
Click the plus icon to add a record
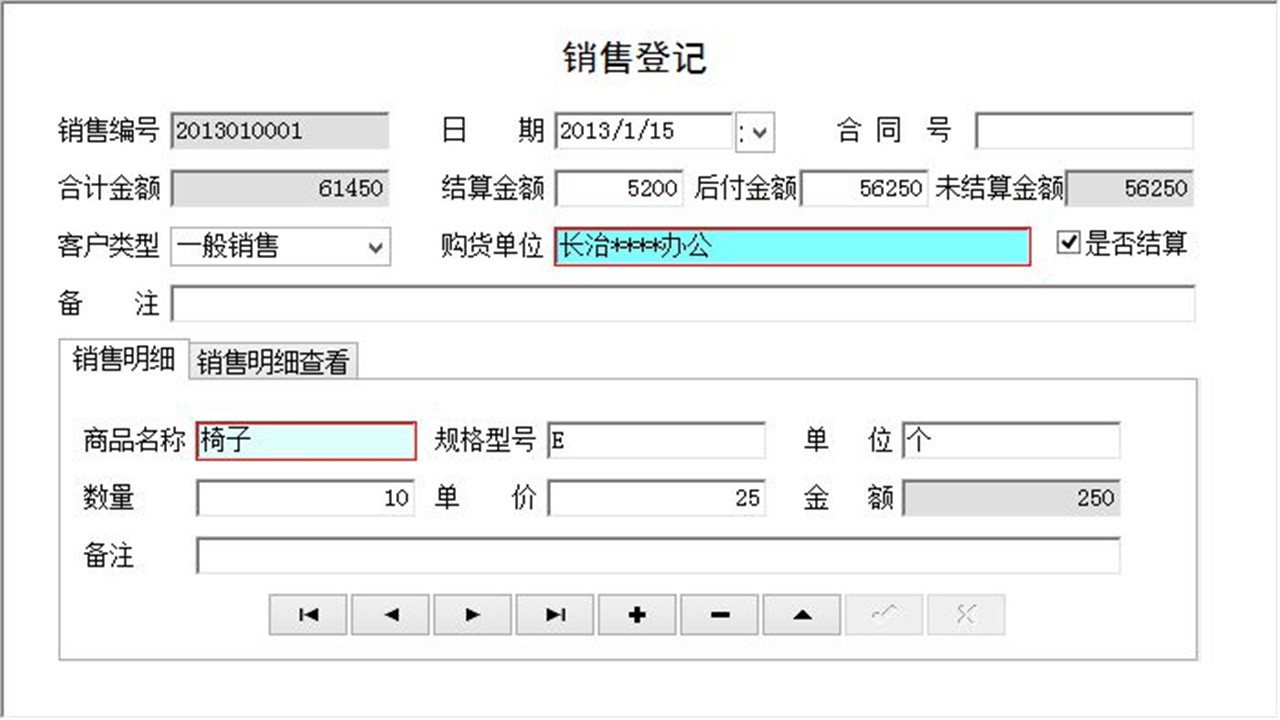click(x=636, y=615)
